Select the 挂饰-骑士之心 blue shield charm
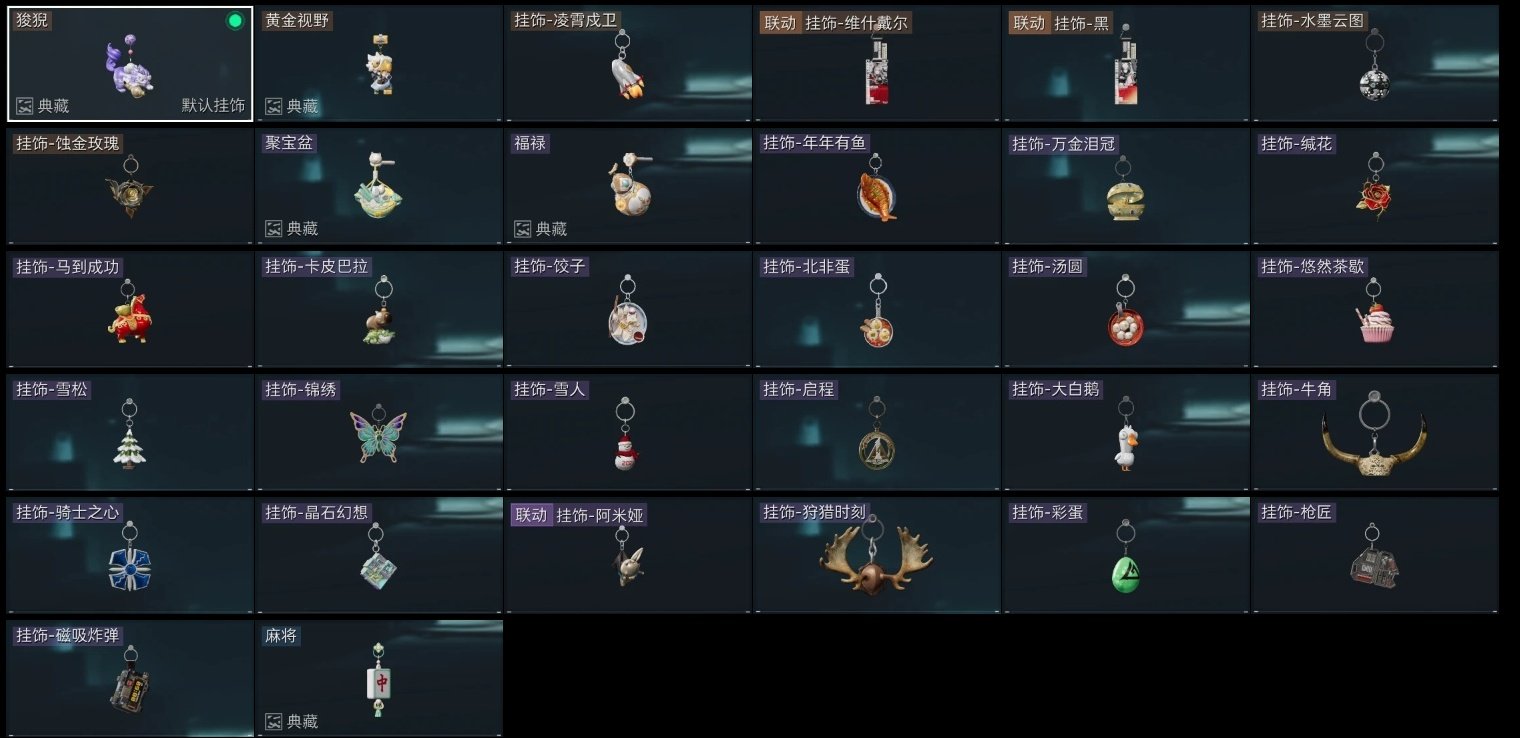 tap(130, 556)
